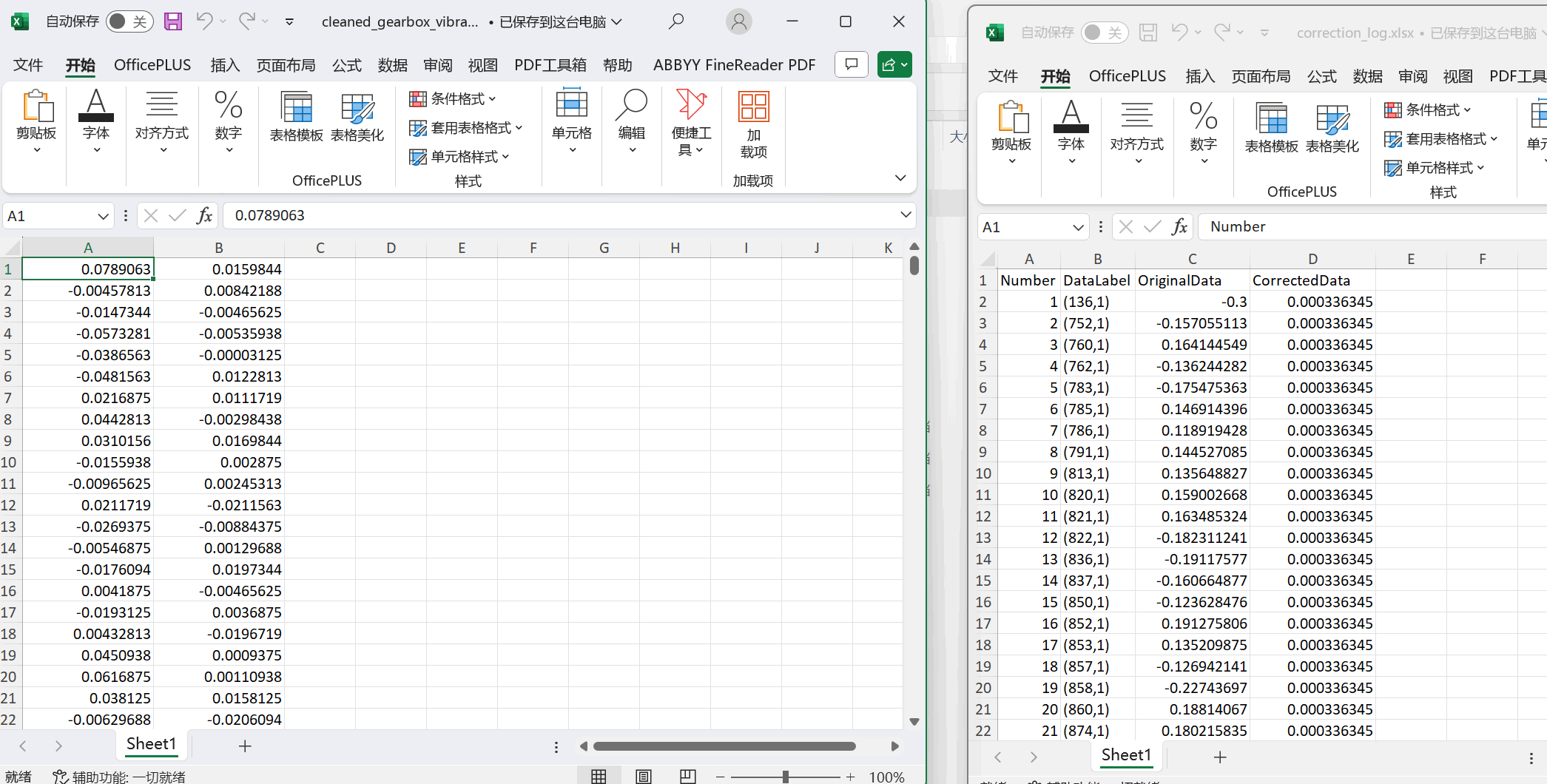Add new sheet in correction_log window
Screen dimensions: 1547x784
click(x=1220, y=757)
